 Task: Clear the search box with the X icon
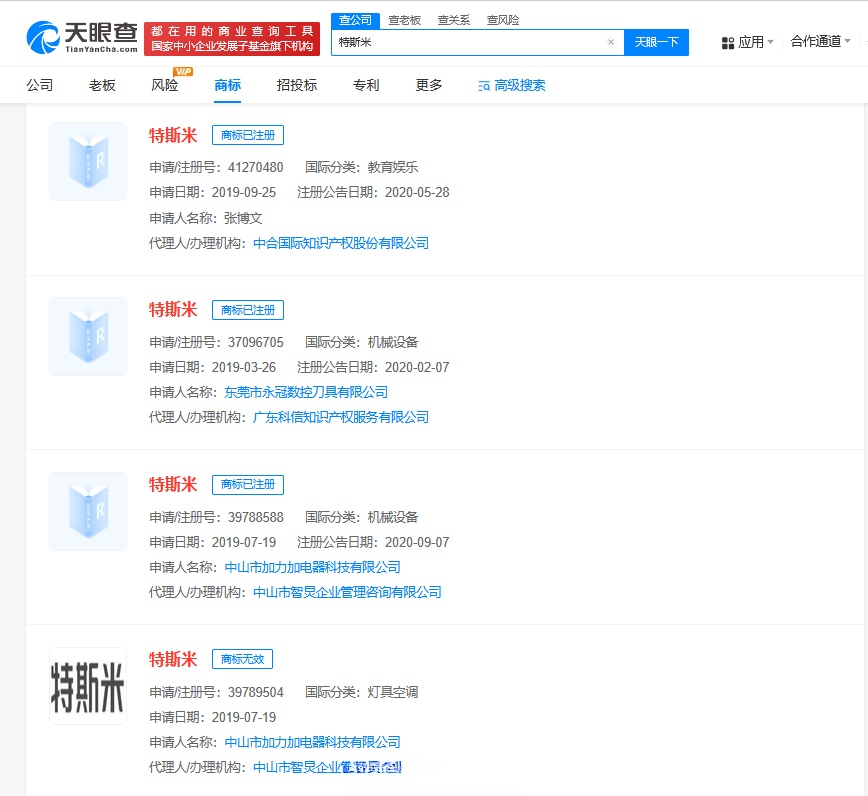tap(611, 42)
